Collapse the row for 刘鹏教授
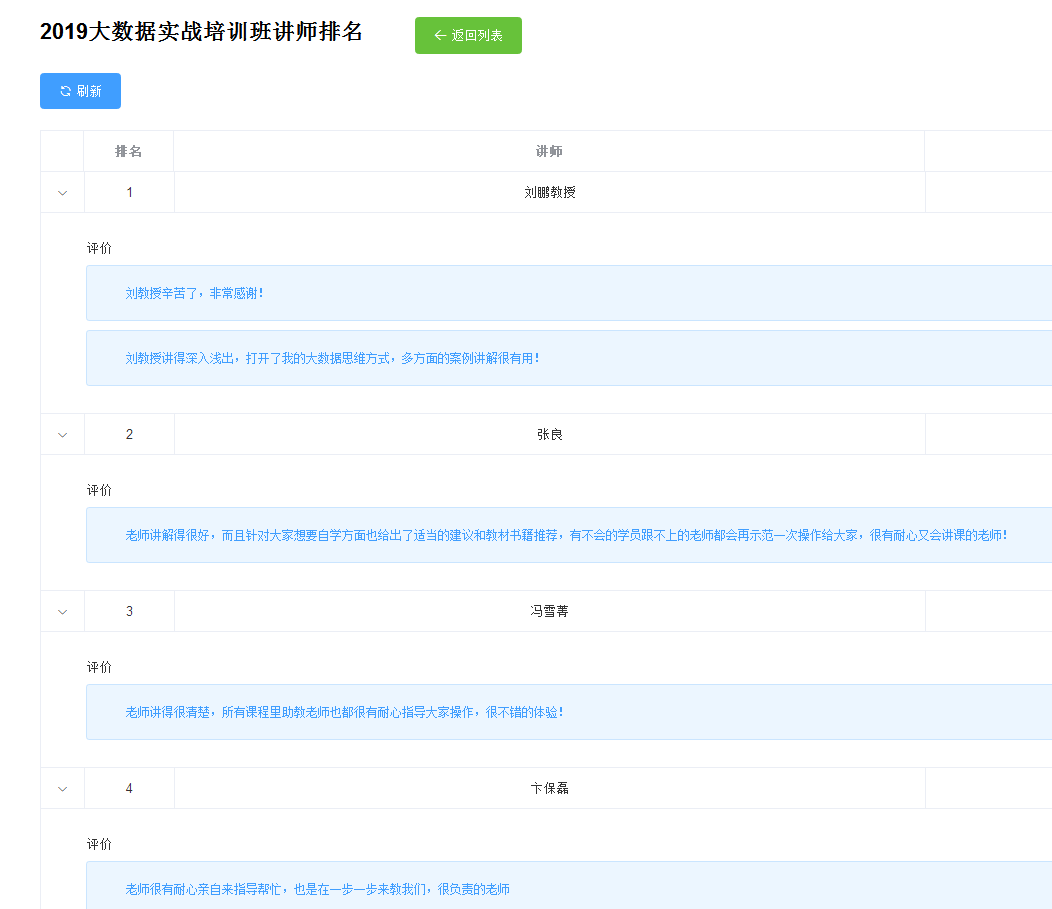The width and height of the screenshot is (1052, 909). click(63, 193)
